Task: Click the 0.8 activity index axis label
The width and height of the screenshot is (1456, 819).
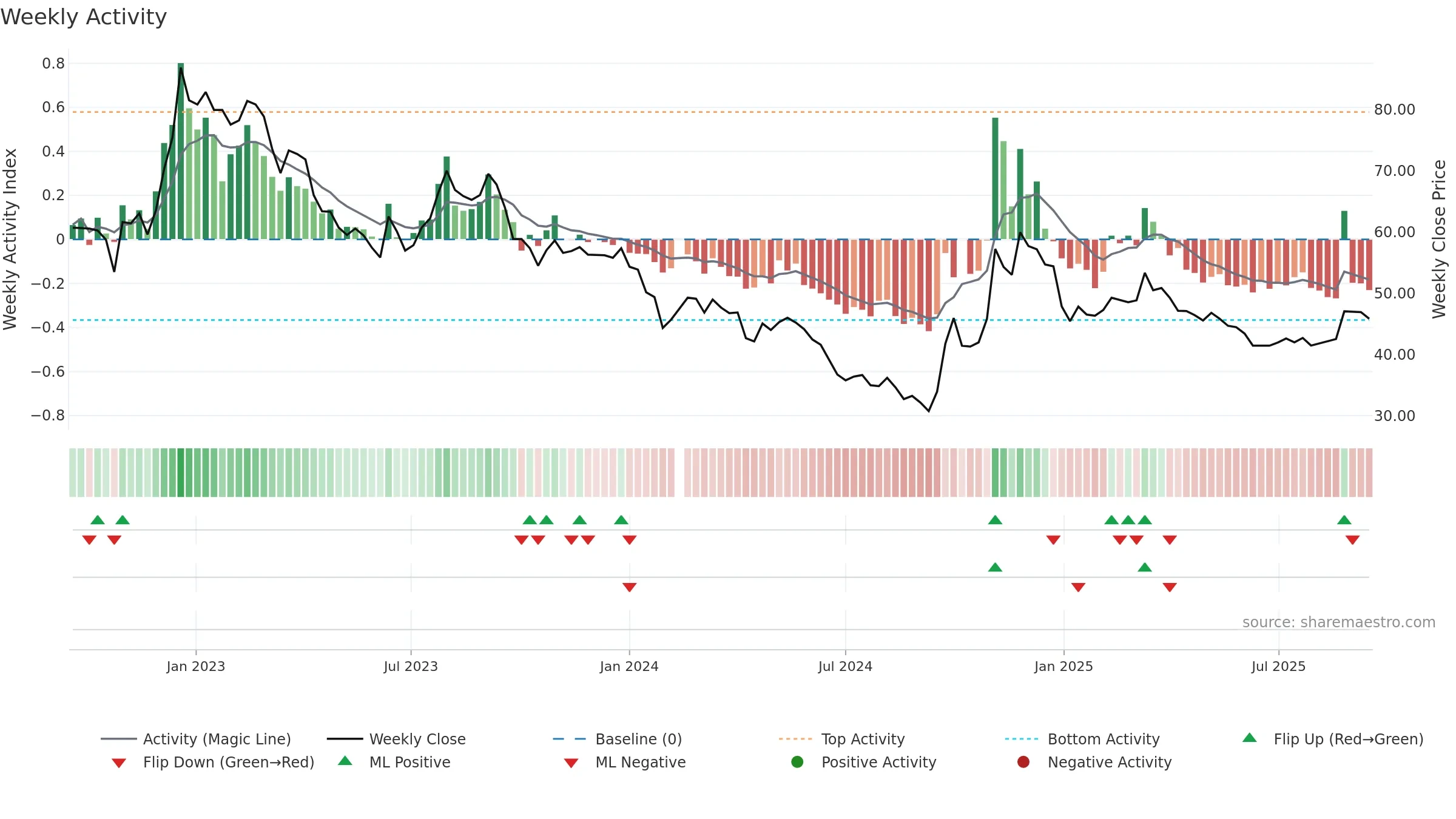Action: click(53, 63)
